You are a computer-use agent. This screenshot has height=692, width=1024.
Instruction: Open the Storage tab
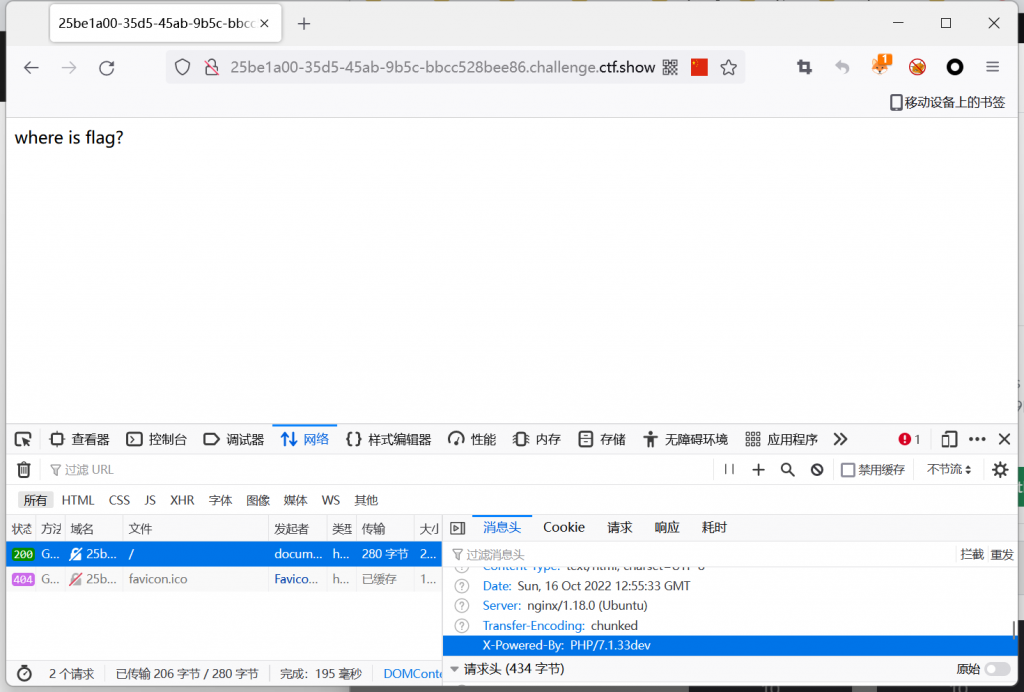click(601, 439)
